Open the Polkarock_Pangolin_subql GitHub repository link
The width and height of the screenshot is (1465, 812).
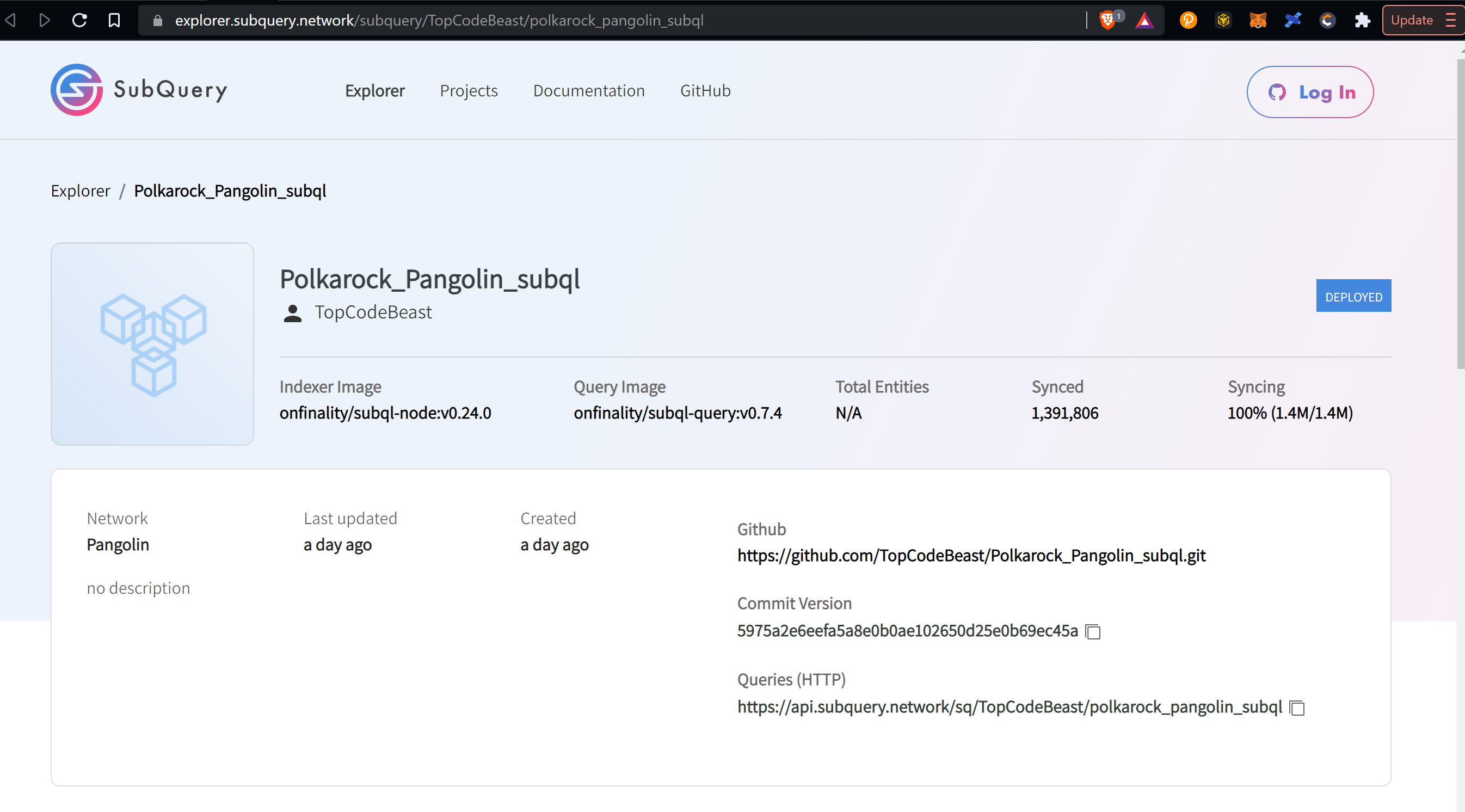(971, 556)
